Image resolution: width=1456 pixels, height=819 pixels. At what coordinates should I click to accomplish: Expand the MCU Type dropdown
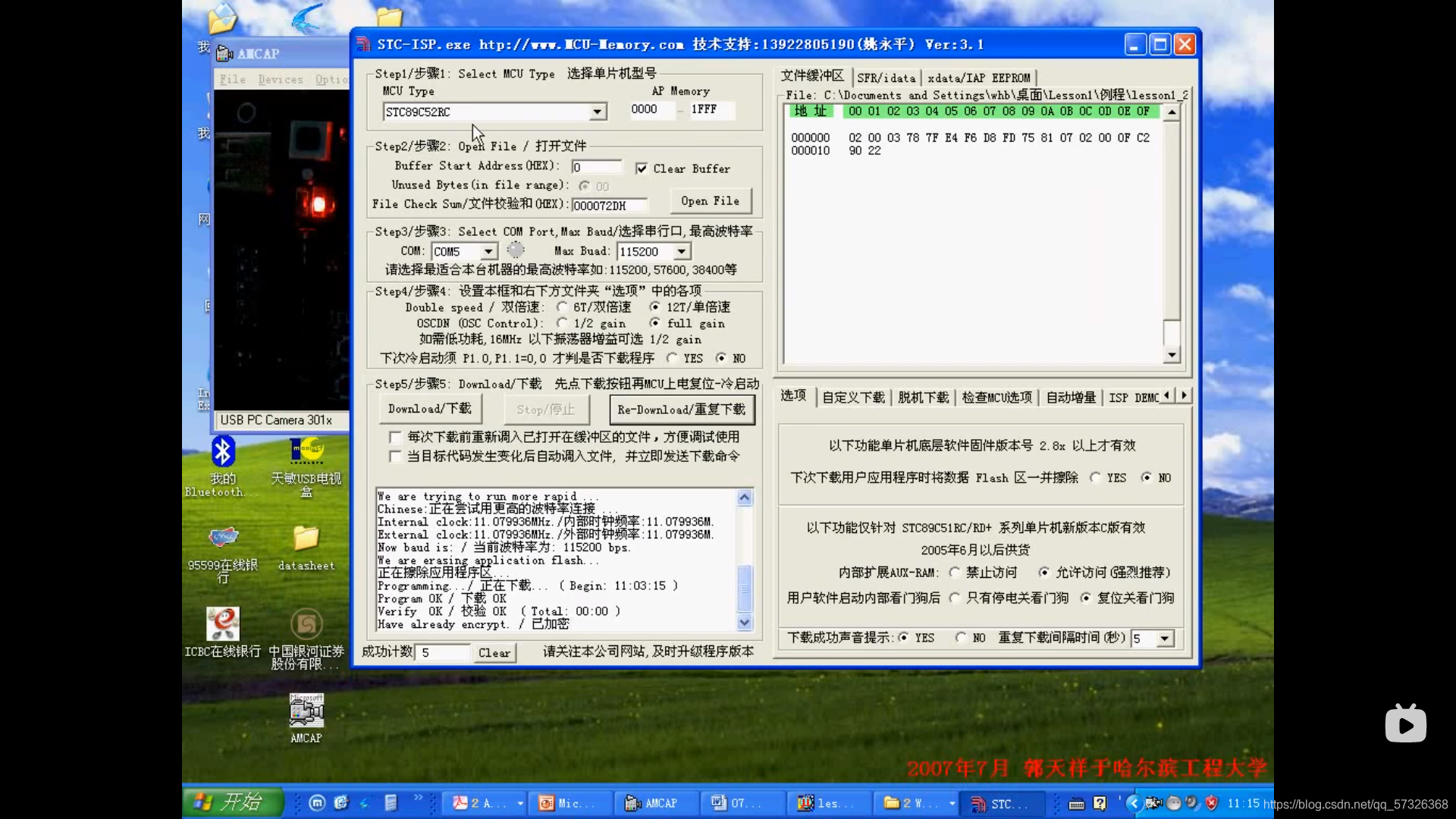(598, 112)
